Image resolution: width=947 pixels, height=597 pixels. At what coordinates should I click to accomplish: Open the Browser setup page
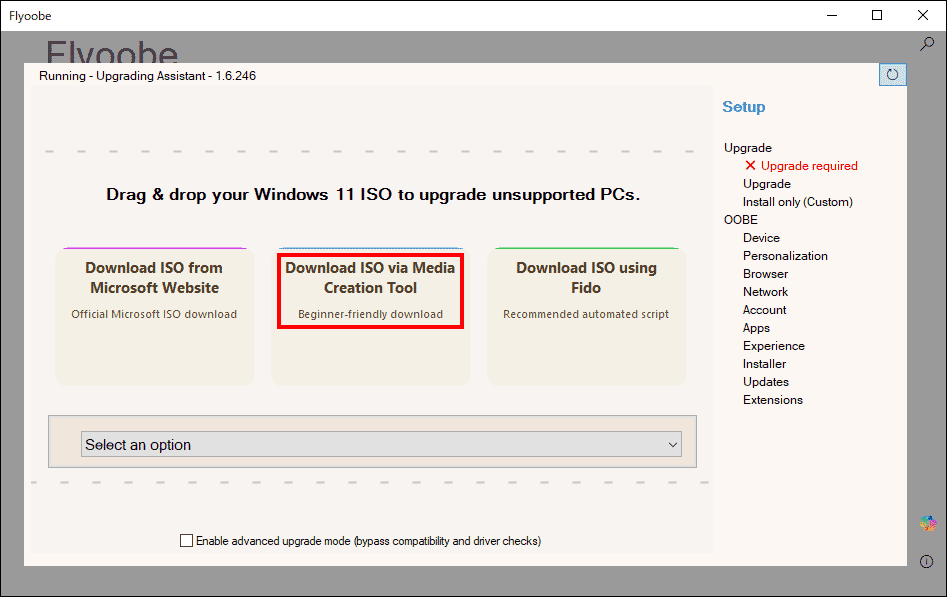tap(765, 274)
